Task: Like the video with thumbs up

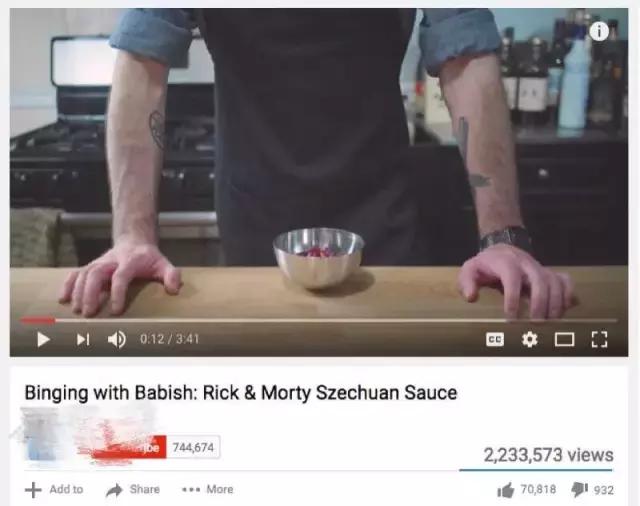Action: [506, 490]
